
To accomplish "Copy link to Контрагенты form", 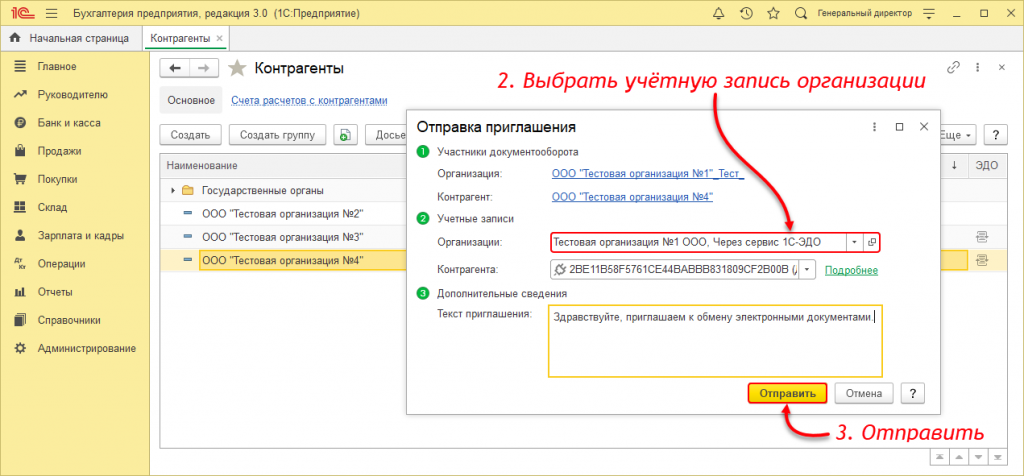I will [x=953, y=67].
